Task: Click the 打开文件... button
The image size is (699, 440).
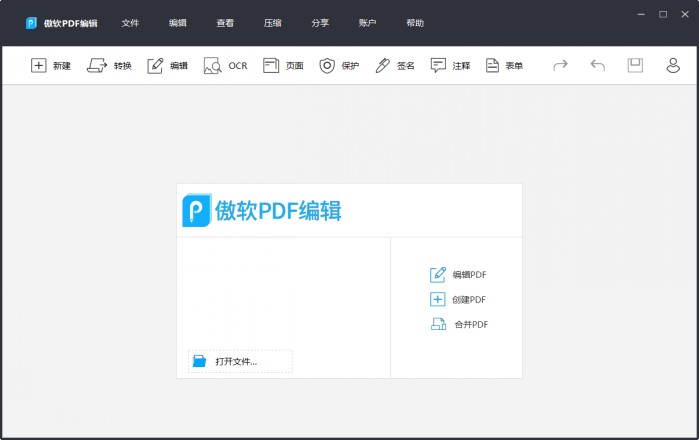Action: 240,361
